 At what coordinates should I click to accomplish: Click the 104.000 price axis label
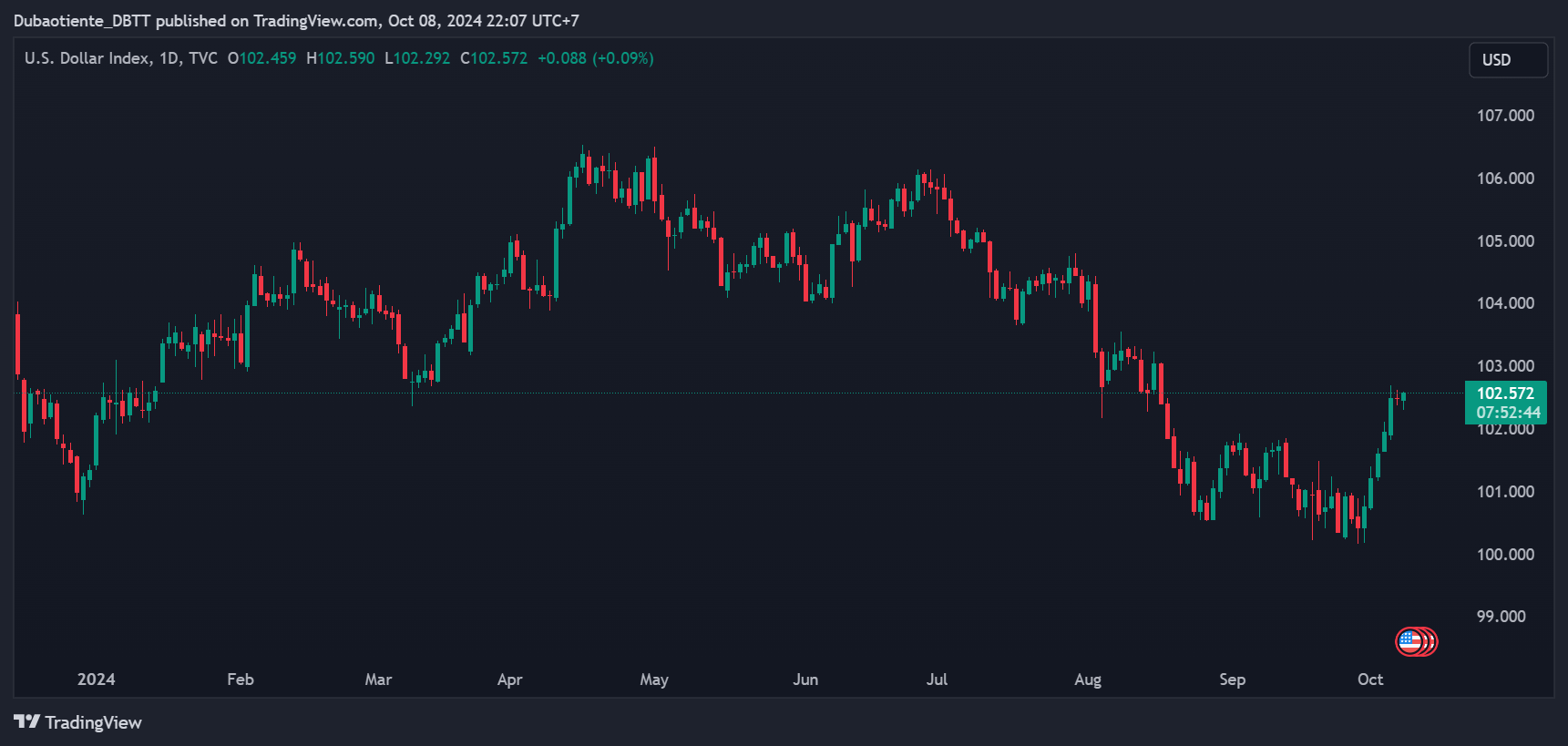point(1505,303)
